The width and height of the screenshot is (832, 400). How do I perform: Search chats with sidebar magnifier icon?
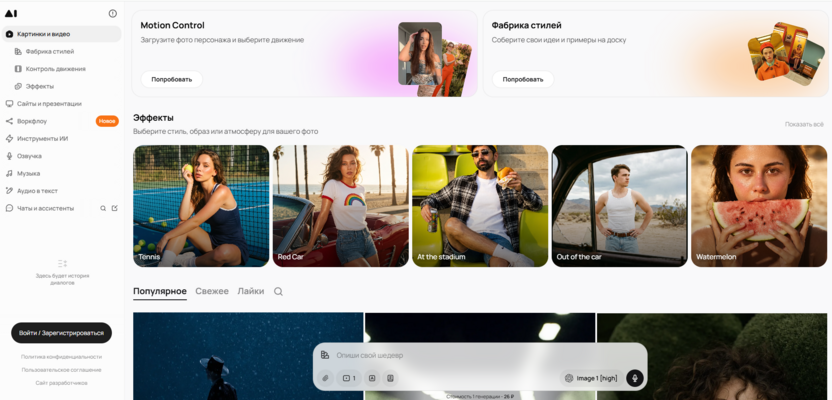pos(103,208)
